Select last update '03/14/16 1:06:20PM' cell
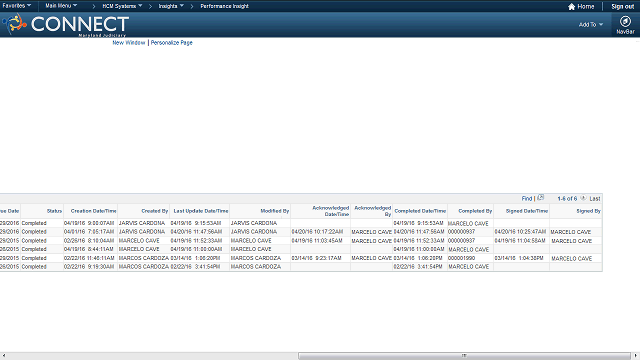This screenshot has width=640, height=360. (x=196, y=258)
